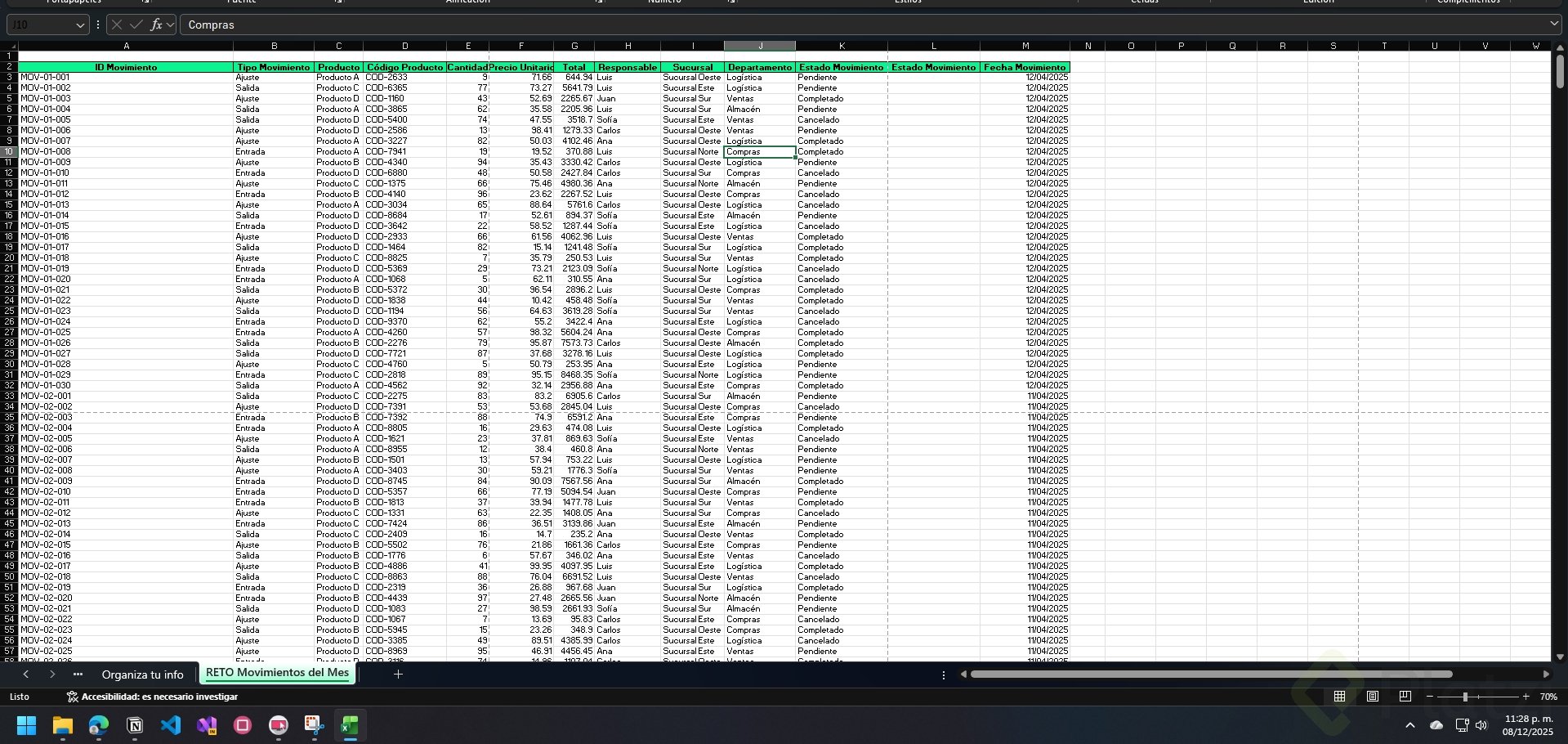This screenshot has height=744, width=1568.
Task: Switch to Page Layout view
Action: pos(1373,697)
